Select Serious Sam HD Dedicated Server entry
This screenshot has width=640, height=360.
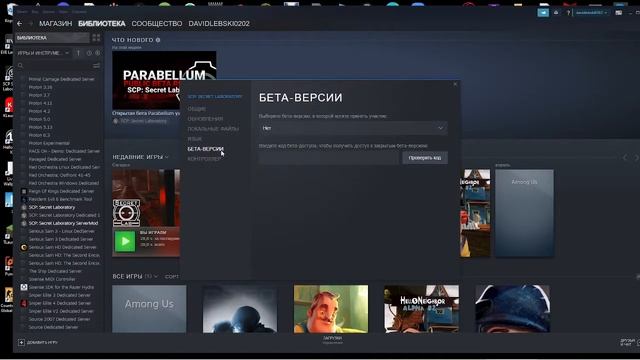click(62, 247)
